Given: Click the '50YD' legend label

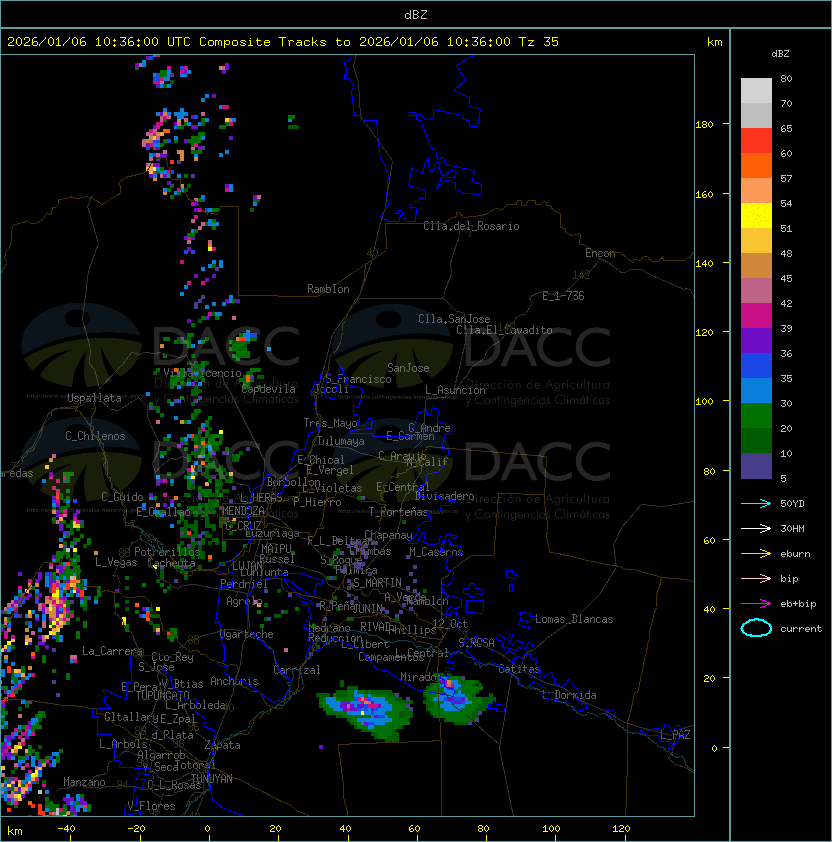Looking at the screenshot, I should pyautogui.click(x=792, y=503).
